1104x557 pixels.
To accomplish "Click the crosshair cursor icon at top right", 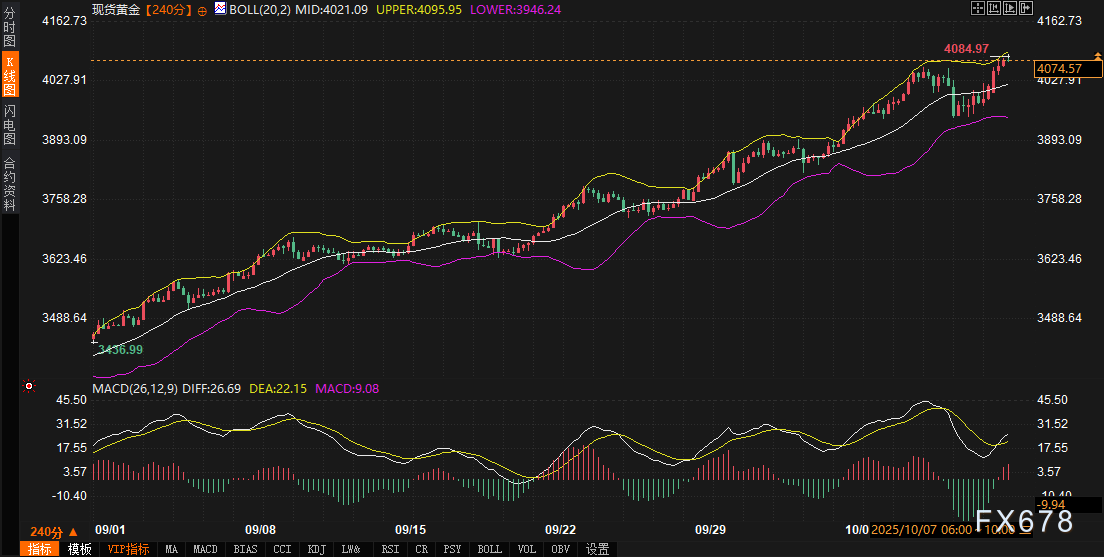I will (x=977, y=9).
